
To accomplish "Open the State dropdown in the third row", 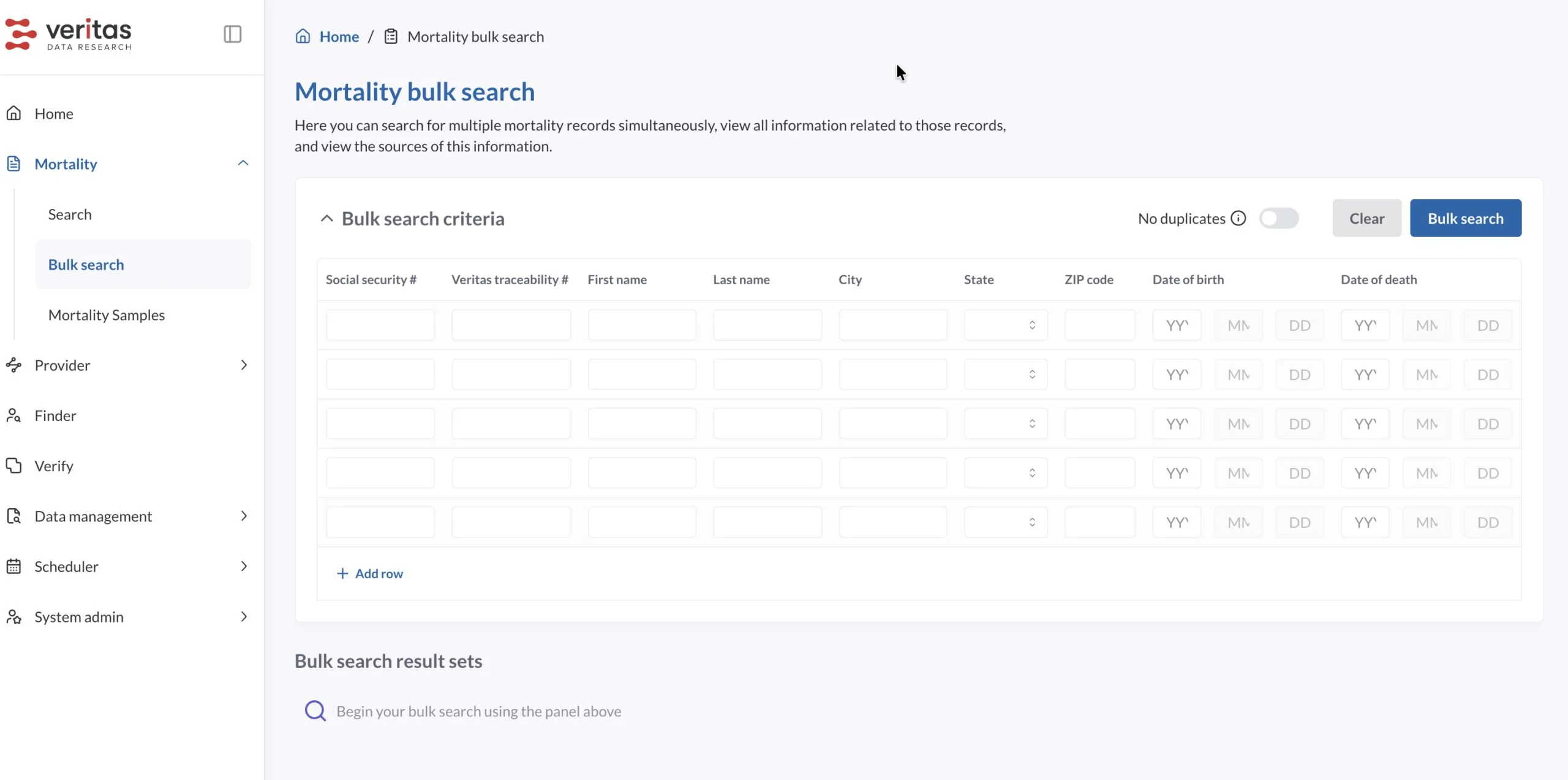I will coord(1006,423).
